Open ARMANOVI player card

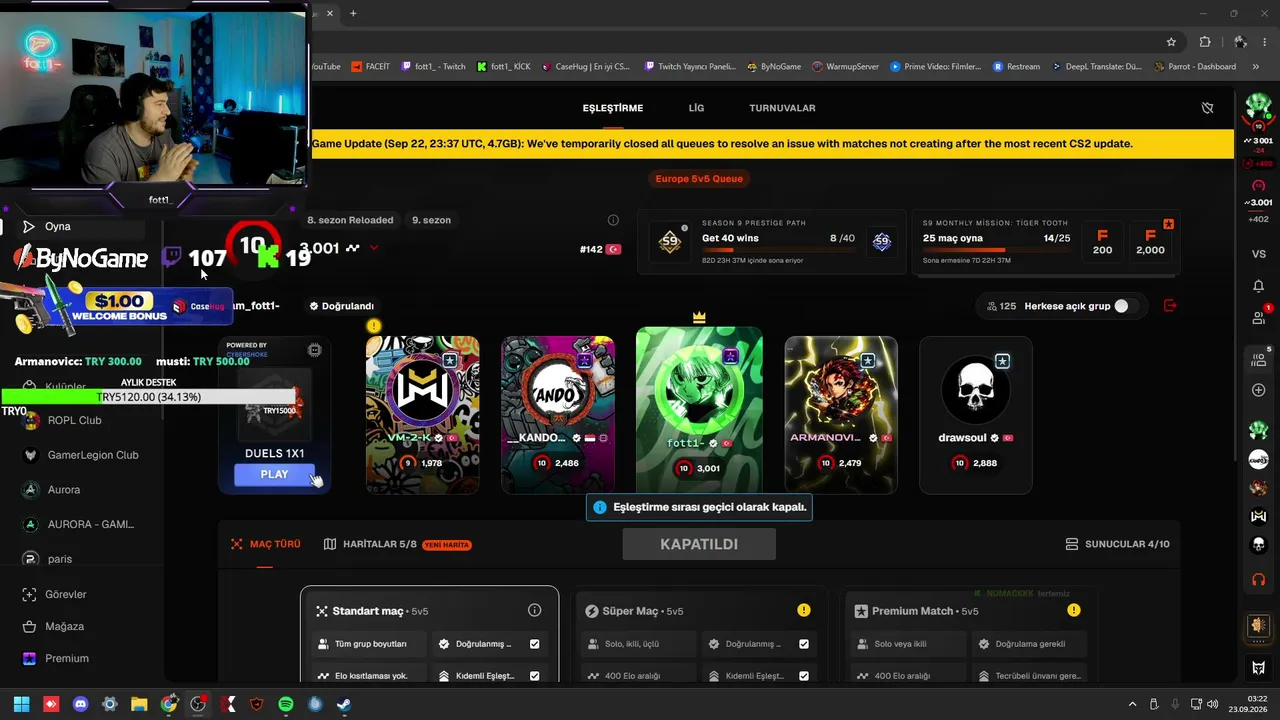[841, 415]
